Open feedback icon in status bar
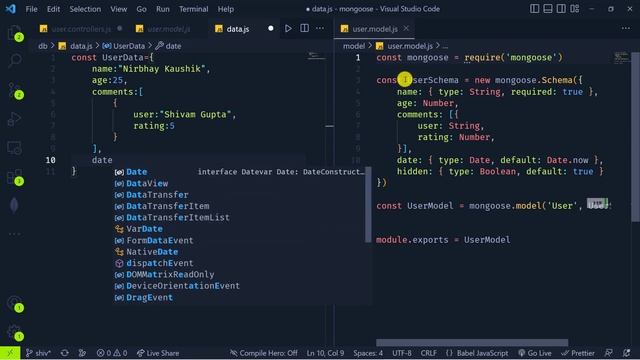Viewport: 640px width, 360px height. (x=609, y=353)
